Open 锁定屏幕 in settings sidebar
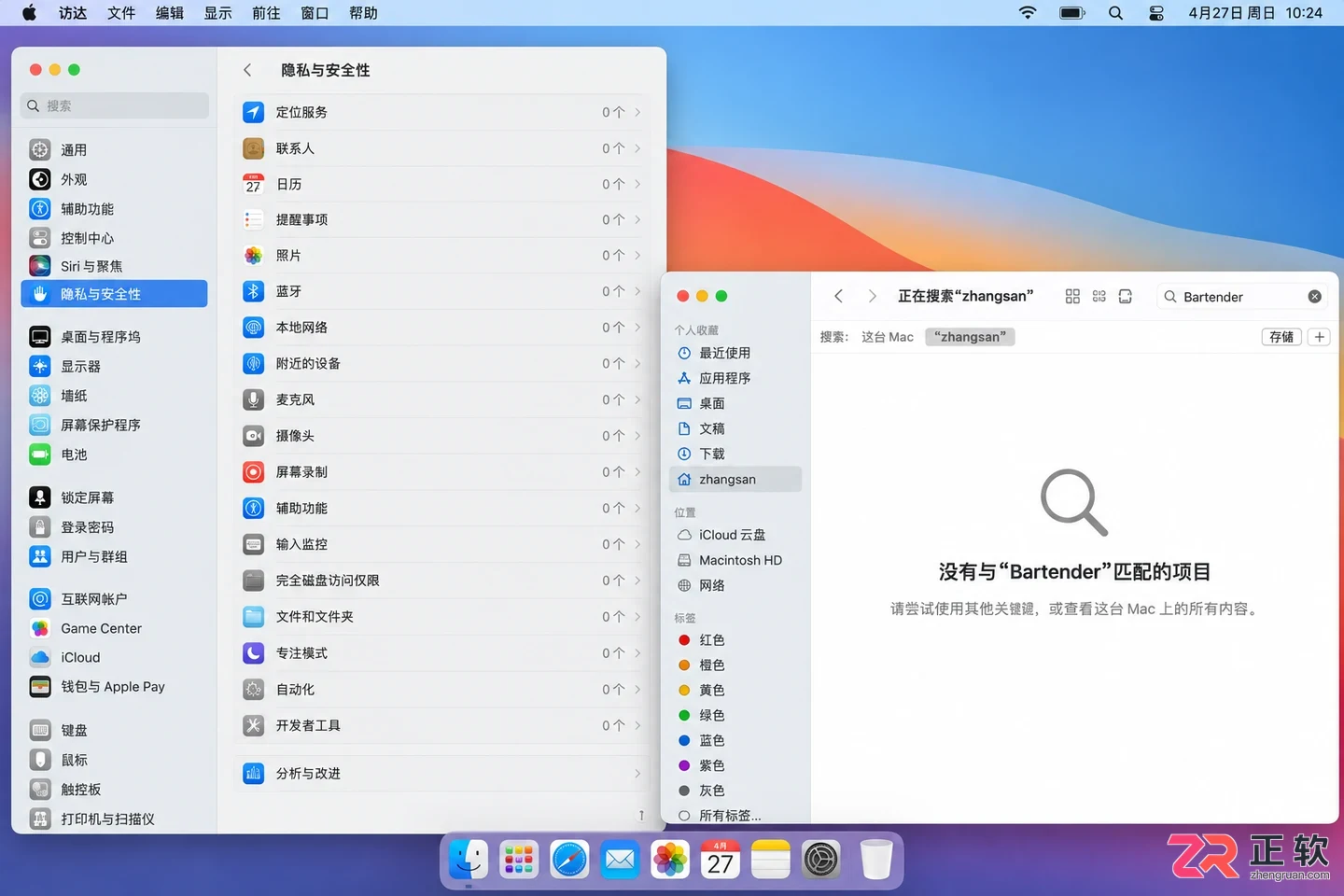Image resolution: width=1344 pixels, height=896 pixels. [x=114, y=497]
